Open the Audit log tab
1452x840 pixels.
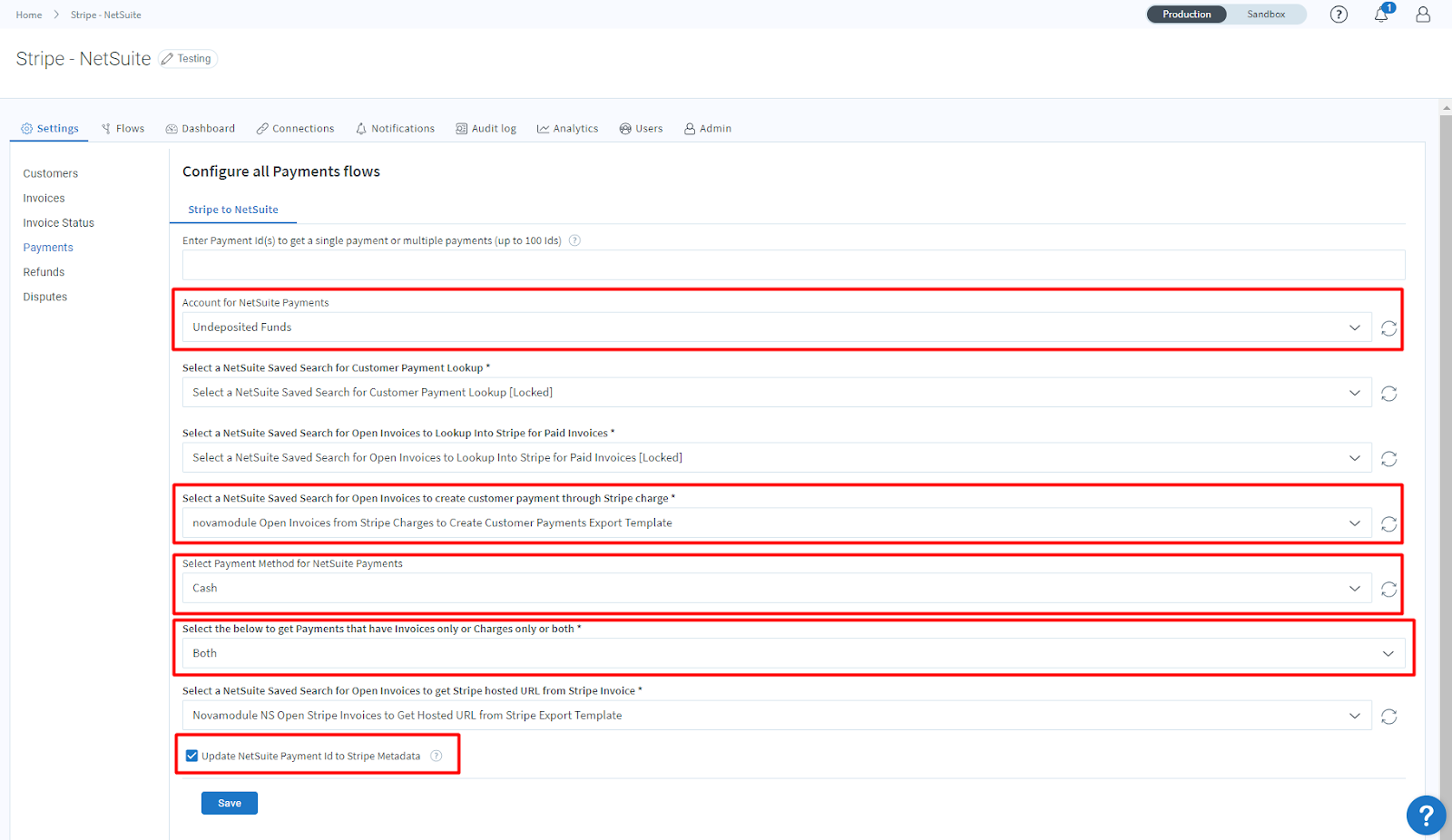pos(486,129)
